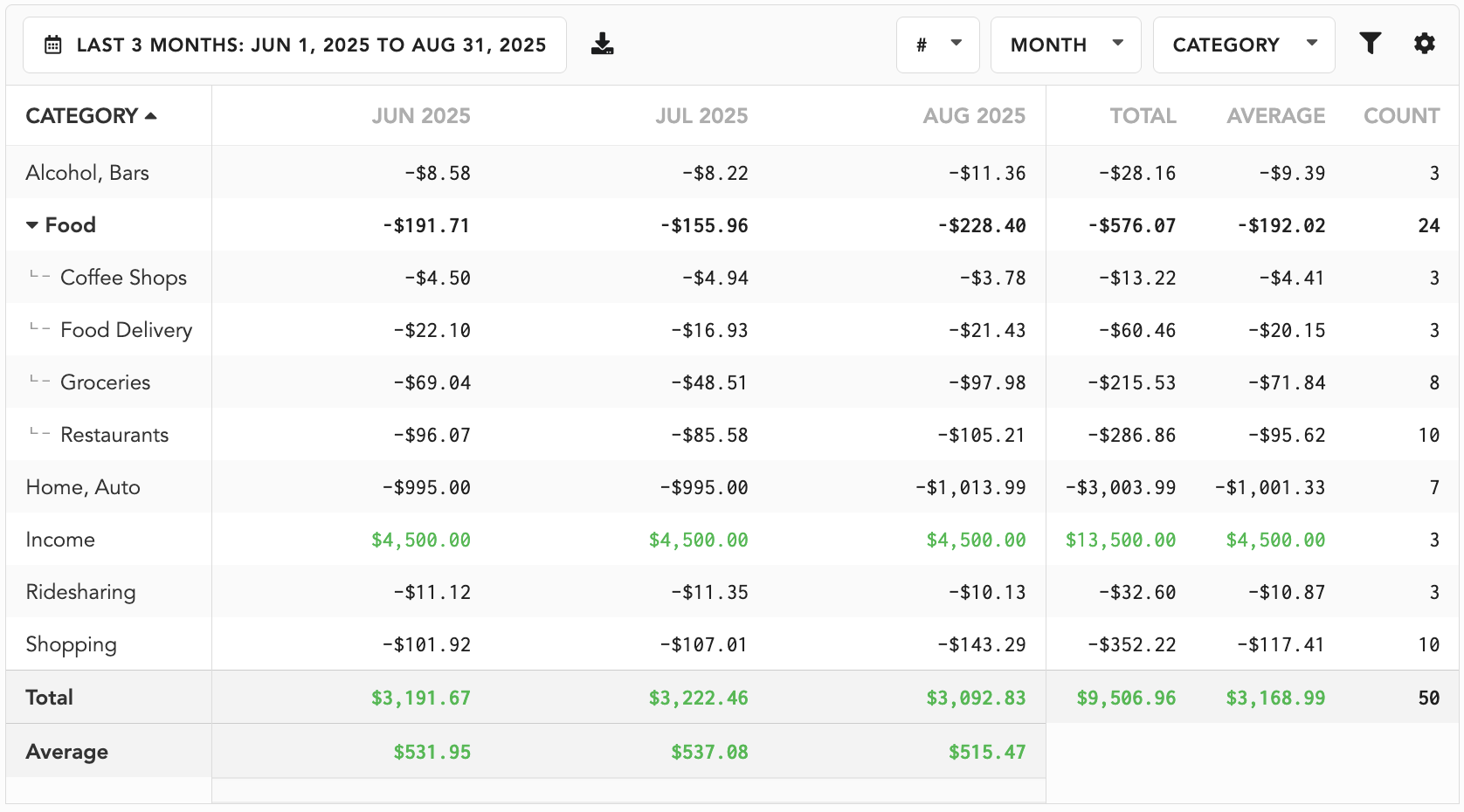Click the AUG 2025 column header
The image size is (1464, 812).
pyautogui.click(x=974, y=114)
